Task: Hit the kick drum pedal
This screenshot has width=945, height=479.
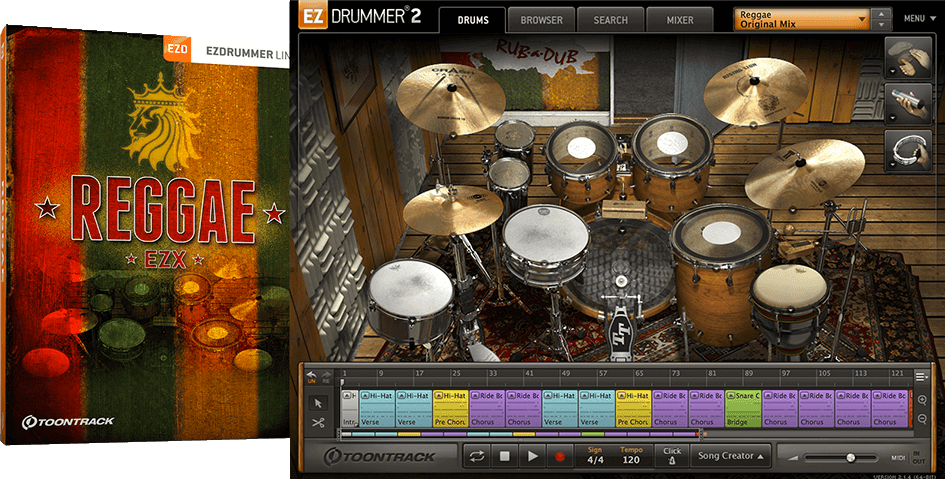Action: click(x=620, y=332)
